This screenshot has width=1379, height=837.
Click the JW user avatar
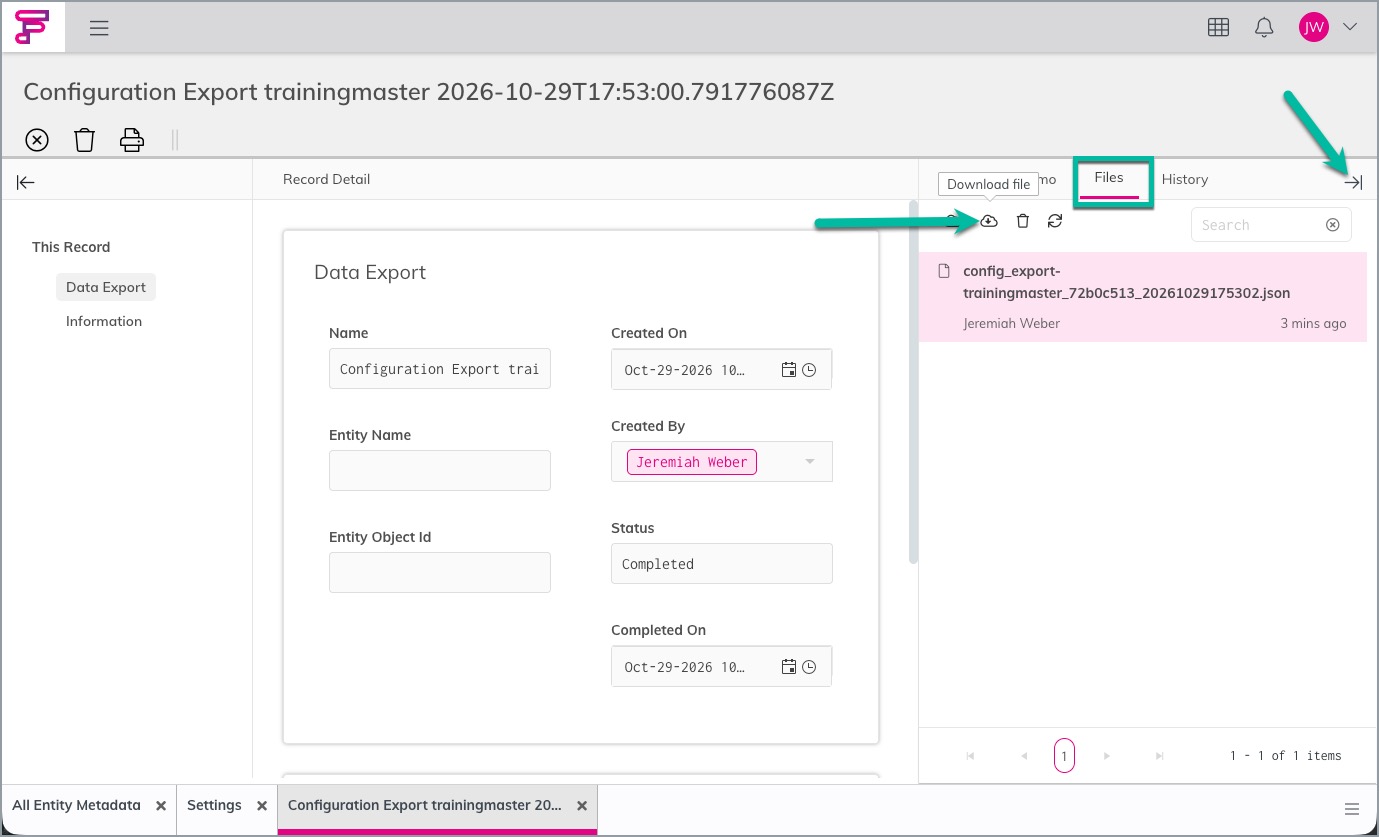point(1313,27)
